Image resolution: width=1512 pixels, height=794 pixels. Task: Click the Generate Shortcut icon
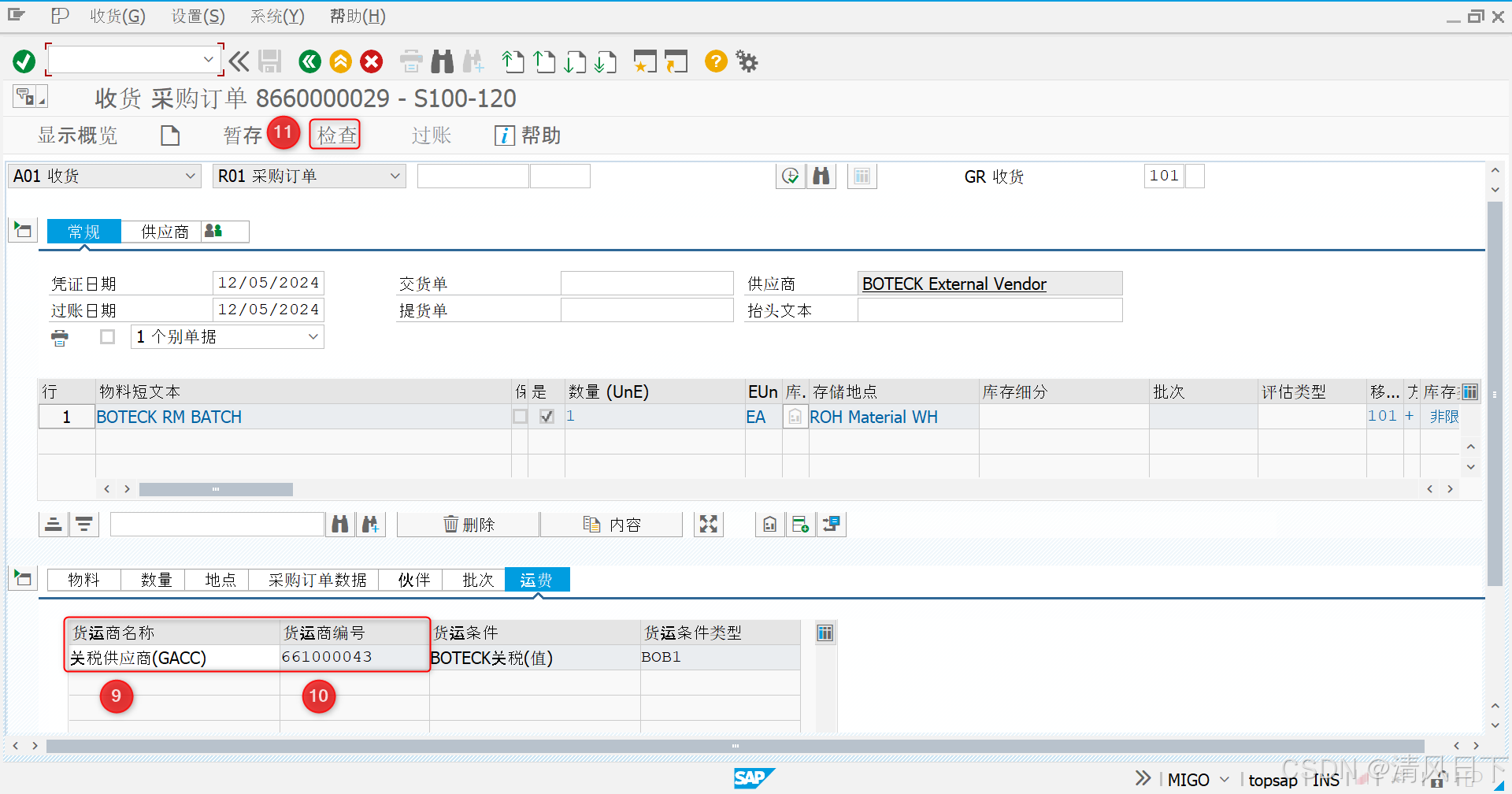(x=676, y=61)
